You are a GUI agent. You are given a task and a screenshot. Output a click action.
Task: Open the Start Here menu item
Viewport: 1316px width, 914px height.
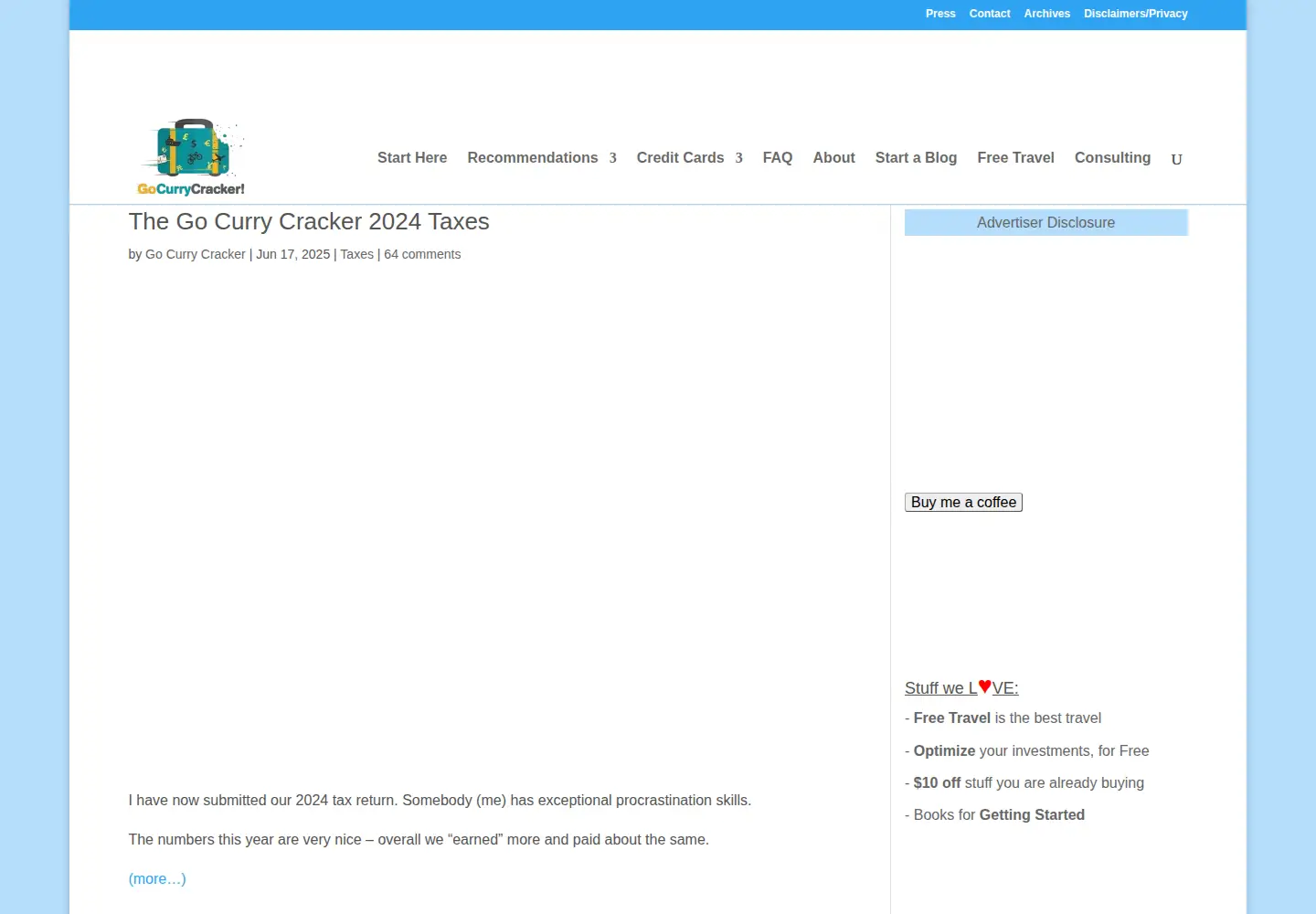click(412, 157)
